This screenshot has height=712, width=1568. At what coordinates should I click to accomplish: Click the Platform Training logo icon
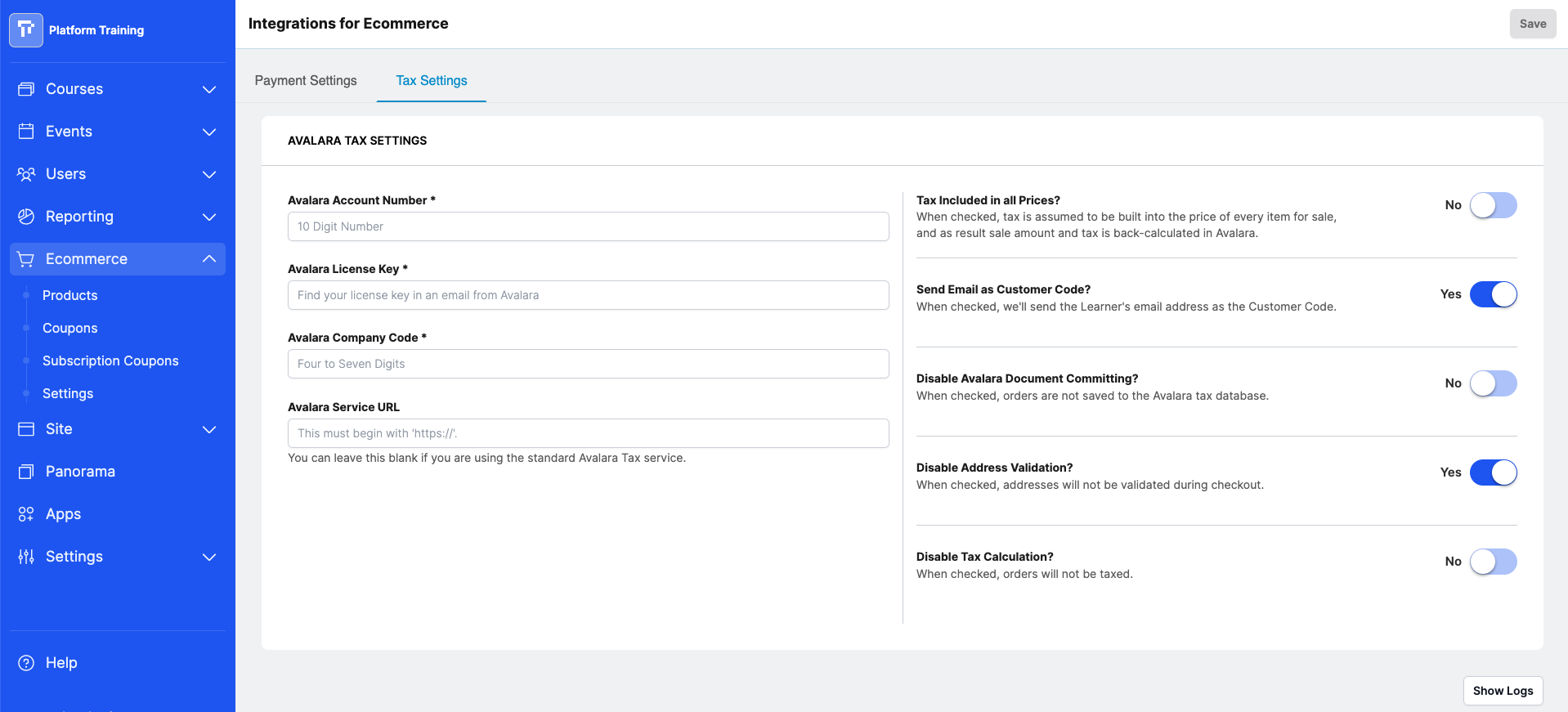coord(26,30)
